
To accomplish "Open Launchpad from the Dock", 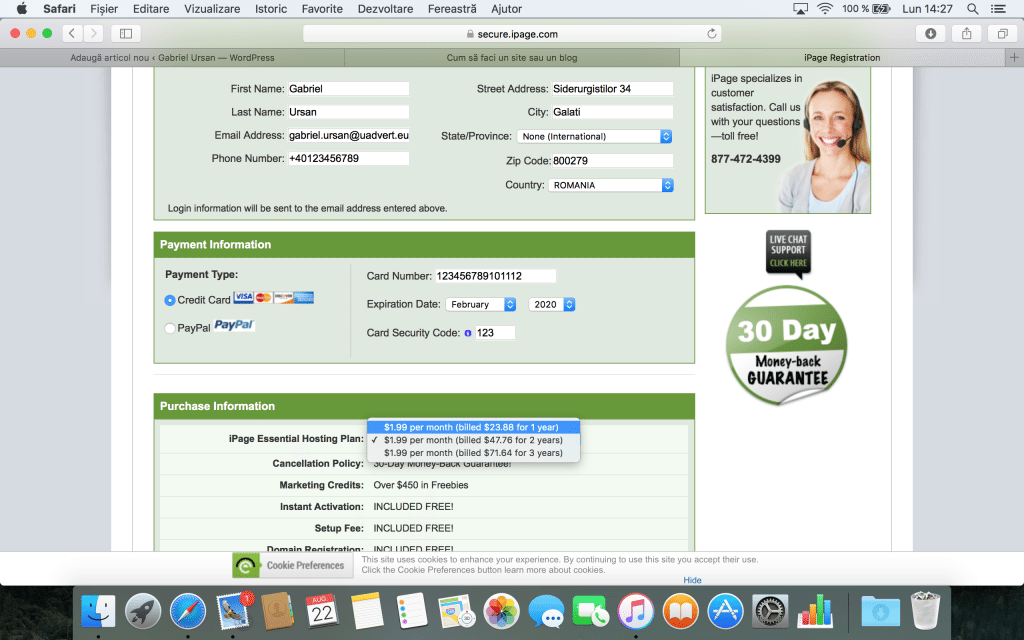I will (x=143, y=613).
